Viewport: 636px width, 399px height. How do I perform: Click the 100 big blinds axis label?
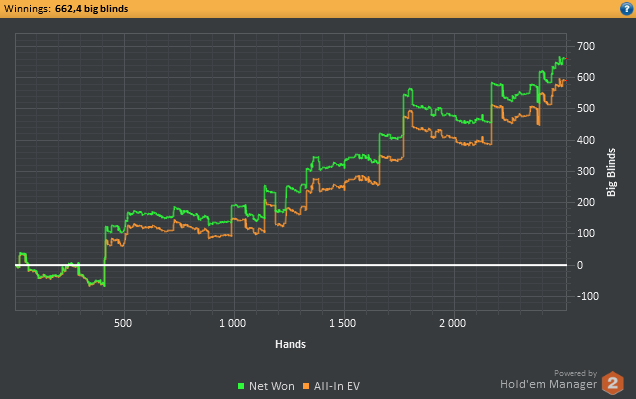[586, 233]
